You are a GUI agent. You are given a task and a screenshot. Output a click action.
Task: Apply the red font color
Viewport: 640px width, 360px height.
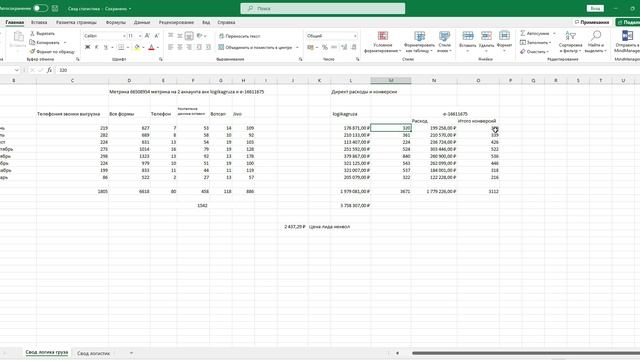click(151, 47)
